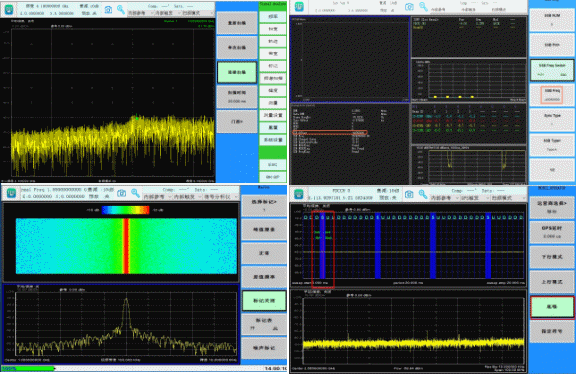Click the 扫描时间 softkey
This screenshot has height=374, width=576.
click(237, 97)
